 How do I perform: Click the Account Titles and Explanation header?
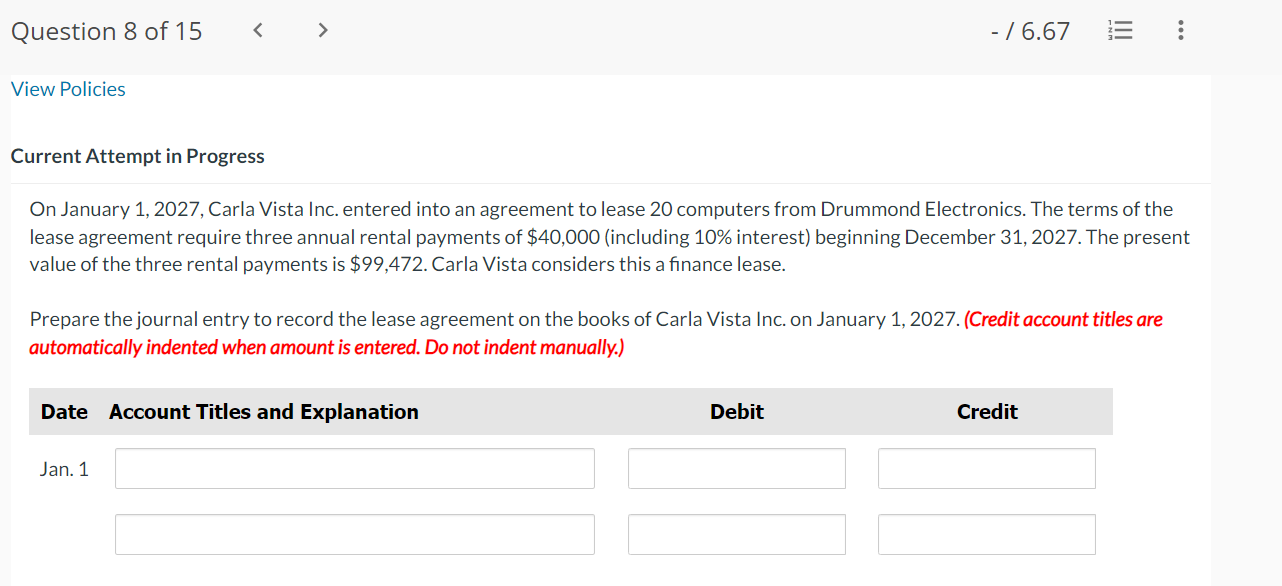point(264,412)
